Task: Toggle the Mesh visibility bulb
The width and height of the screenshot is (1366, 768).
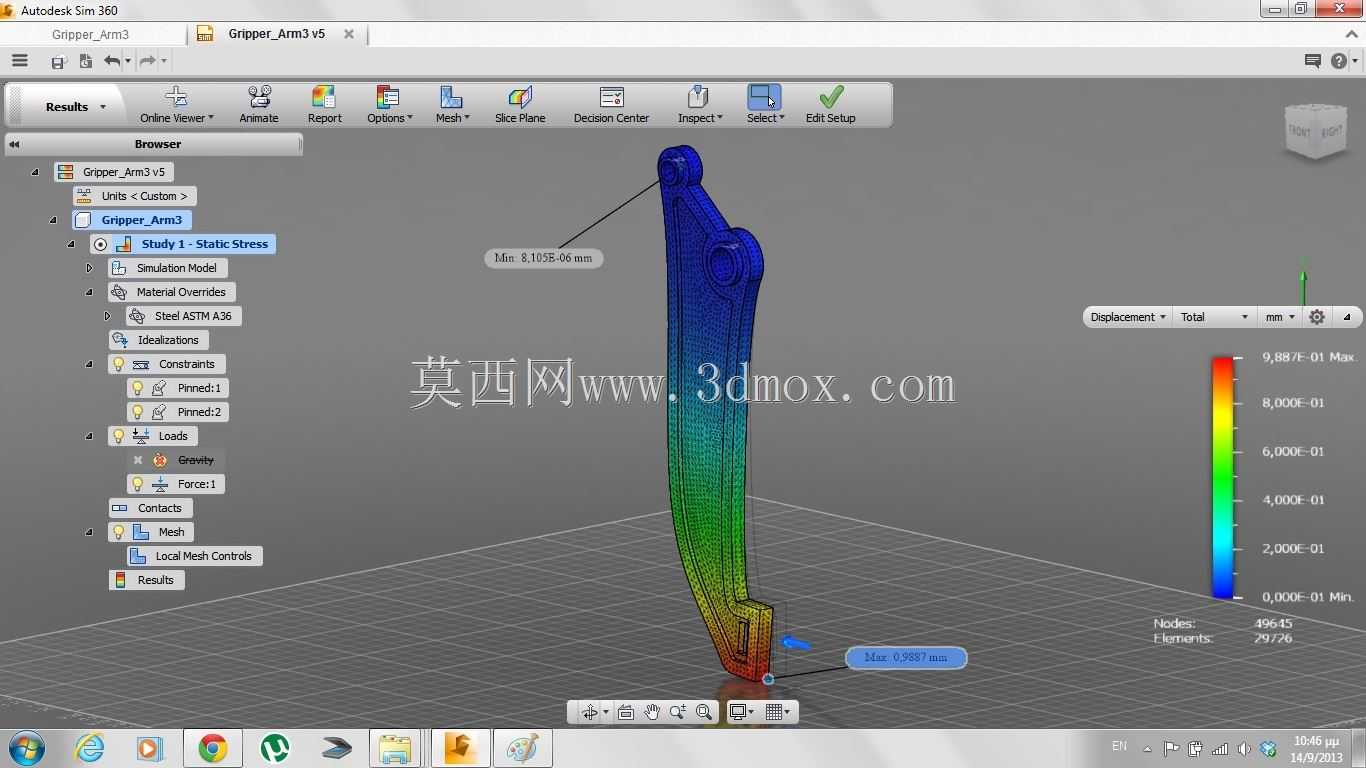Action: (x=118, y=532)
